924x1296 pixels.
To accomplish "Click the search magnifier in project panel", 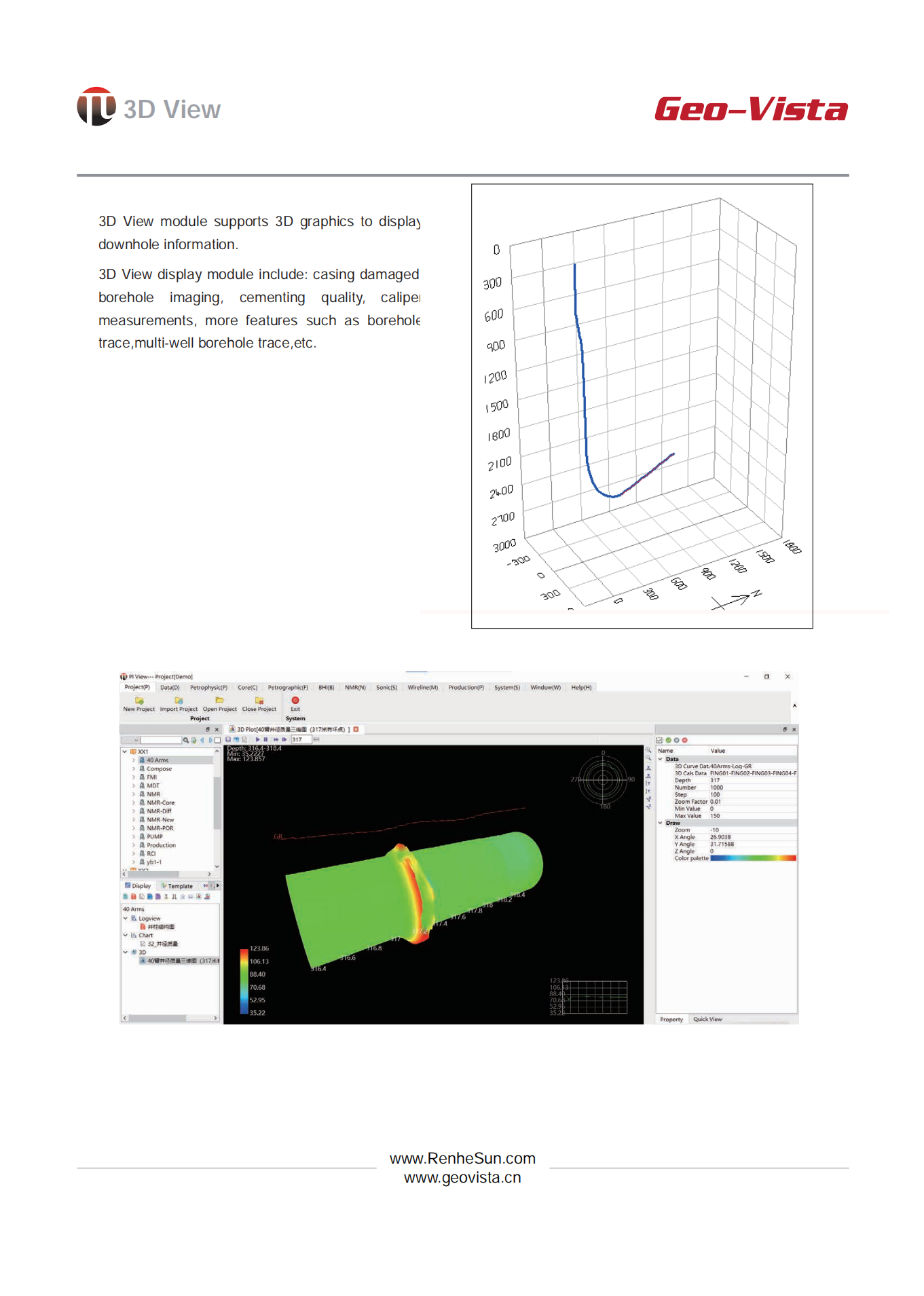I will pos(185,740).
